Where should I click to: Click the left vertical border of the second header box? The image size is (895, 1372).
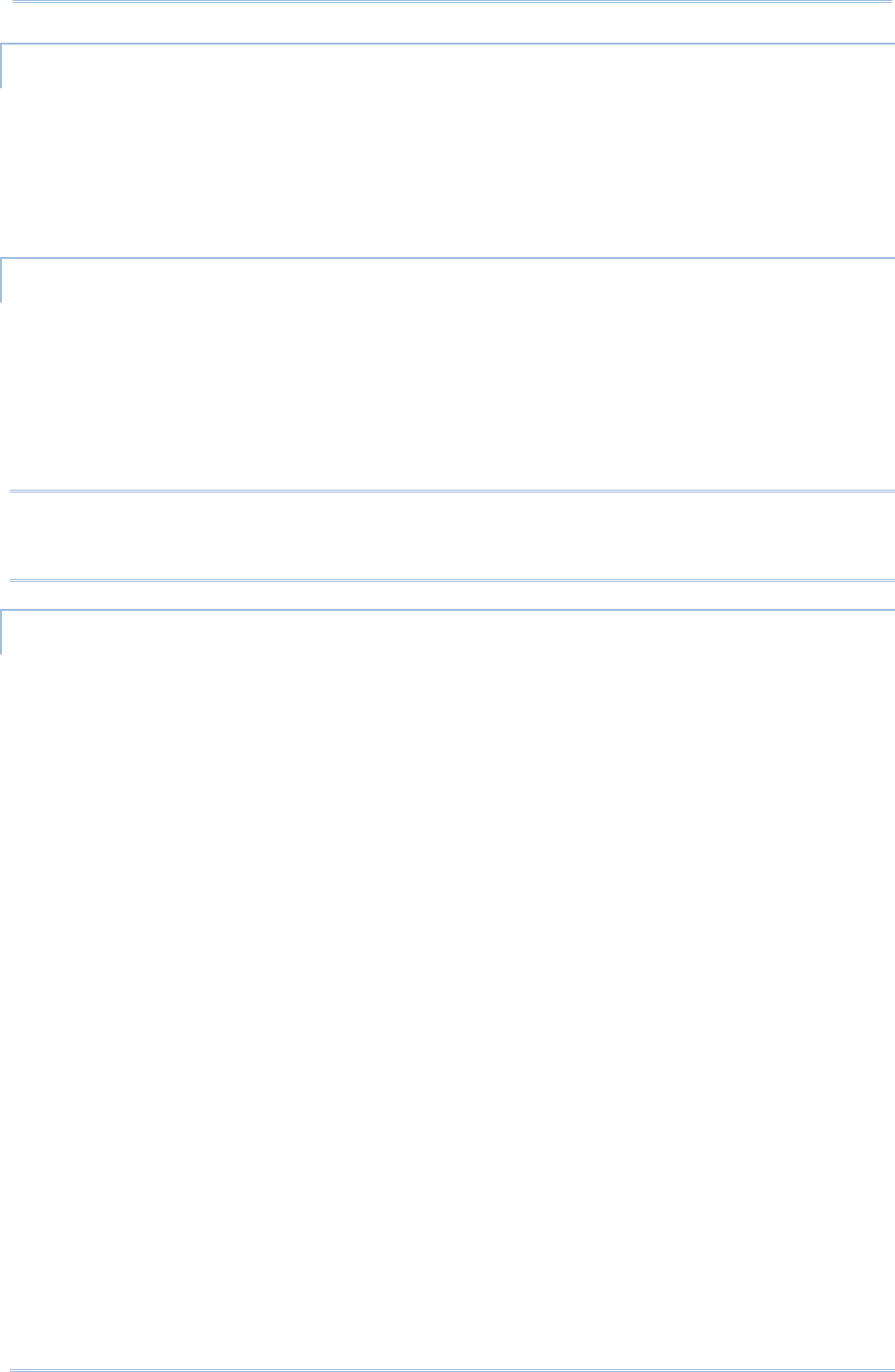pyautogui.click(x=1, y=280)
